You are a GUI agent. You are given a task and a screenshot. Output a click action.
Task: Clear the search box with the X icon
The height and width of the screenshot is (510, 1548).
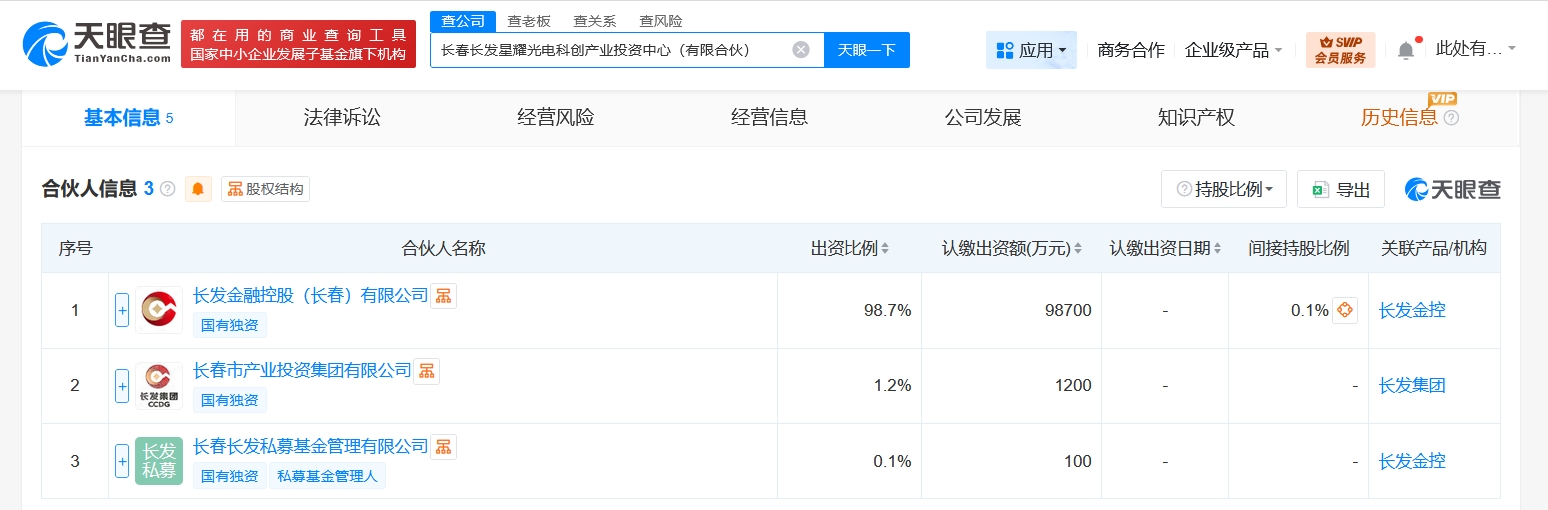pos(801,50)
